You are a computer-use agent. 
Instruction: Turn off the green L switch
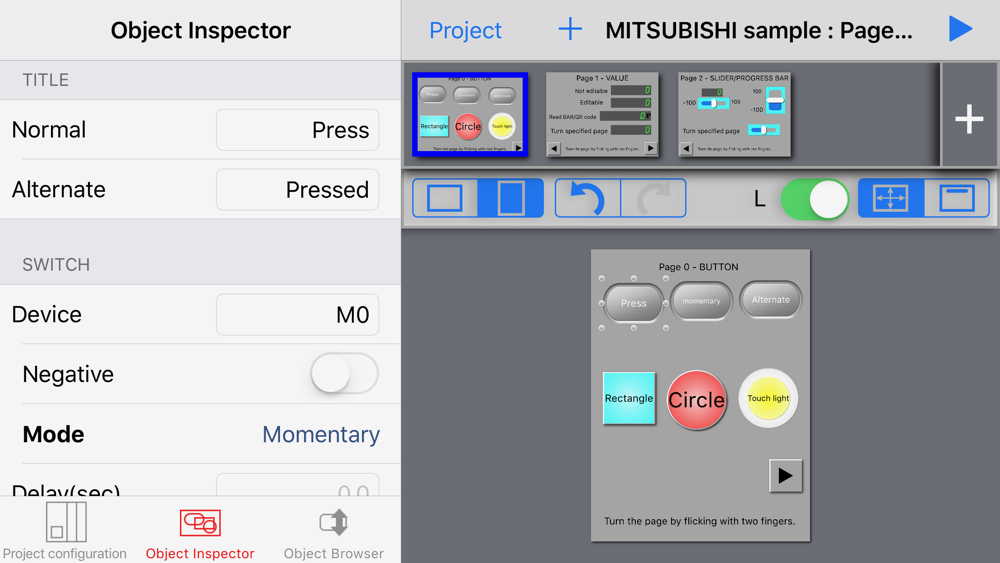(815, 199)
